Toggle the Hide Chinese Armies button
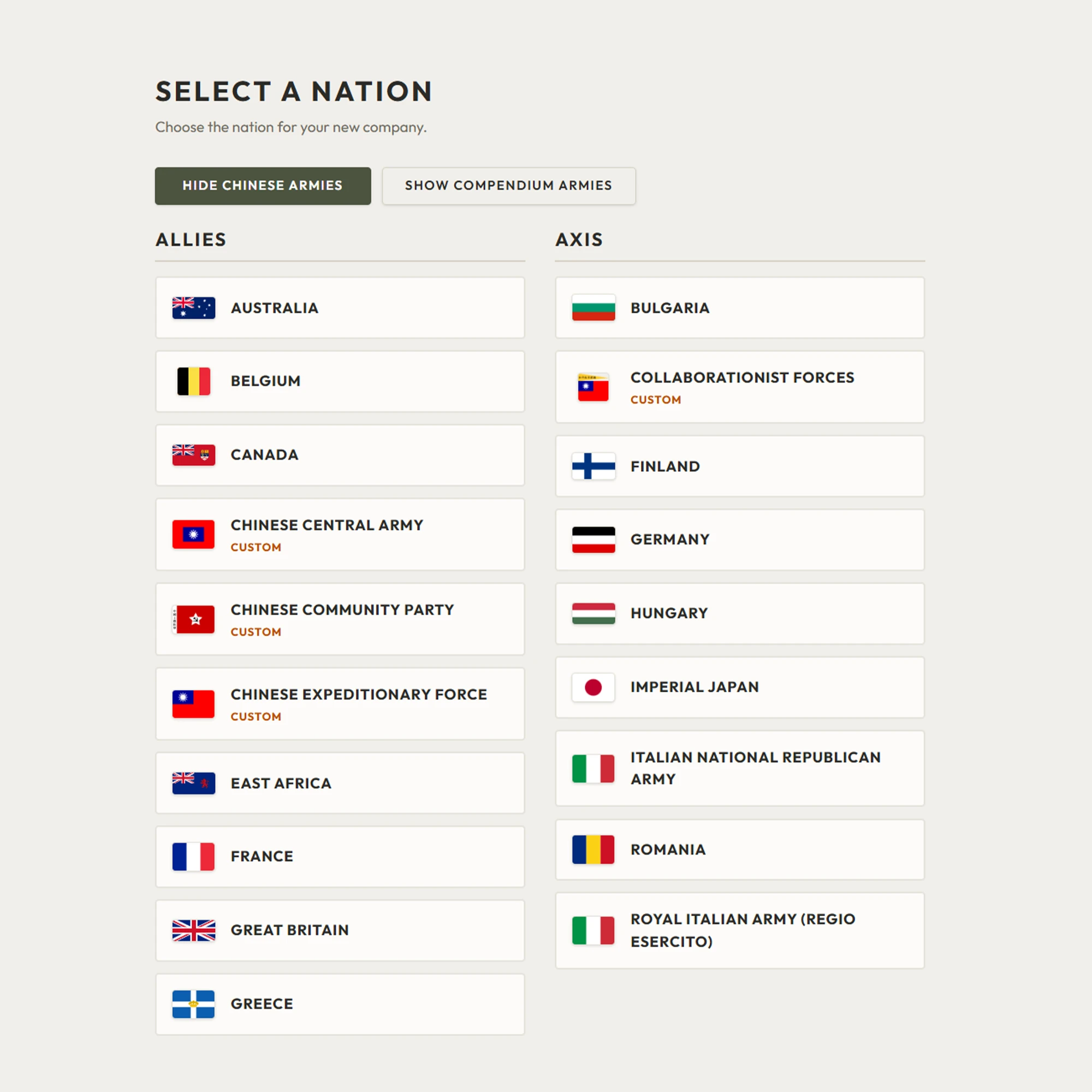 coord(263,186)
